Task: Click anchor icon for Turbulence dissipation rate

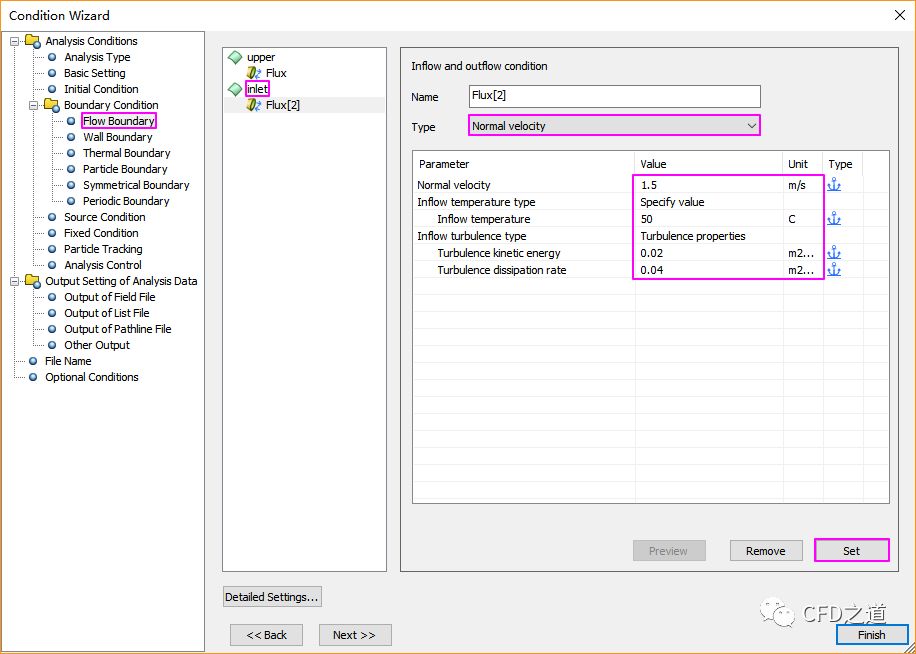Action: (x=833, y=270)
